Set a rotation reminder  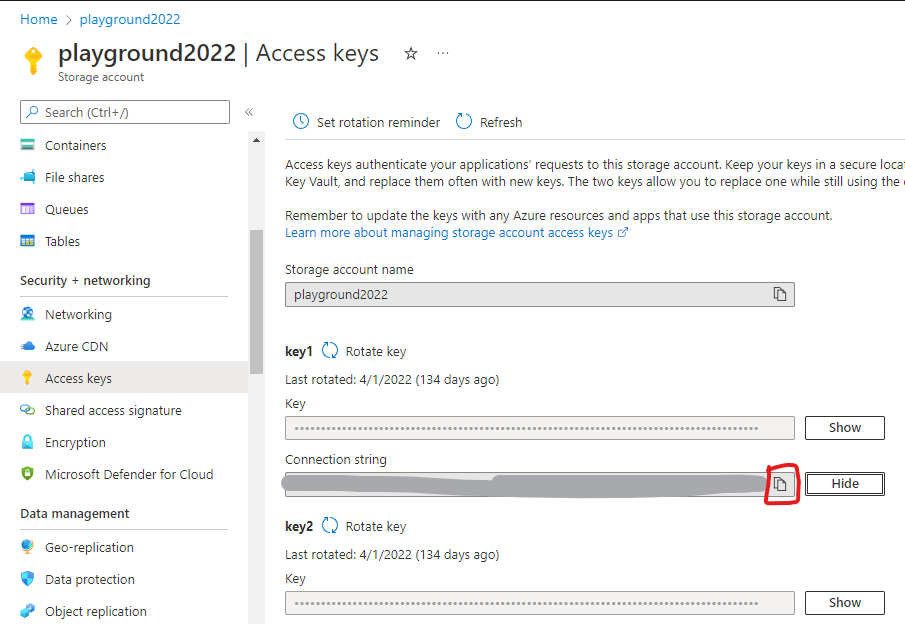coord(364,121)
